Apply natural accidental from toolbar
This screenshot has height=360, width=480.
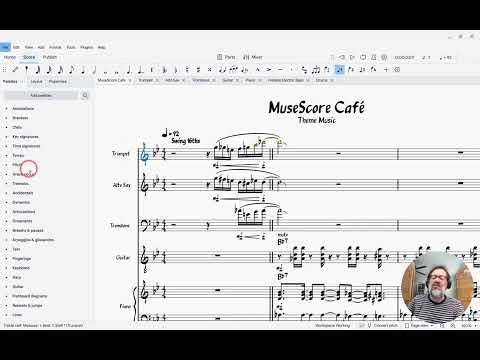pos(187,70)
